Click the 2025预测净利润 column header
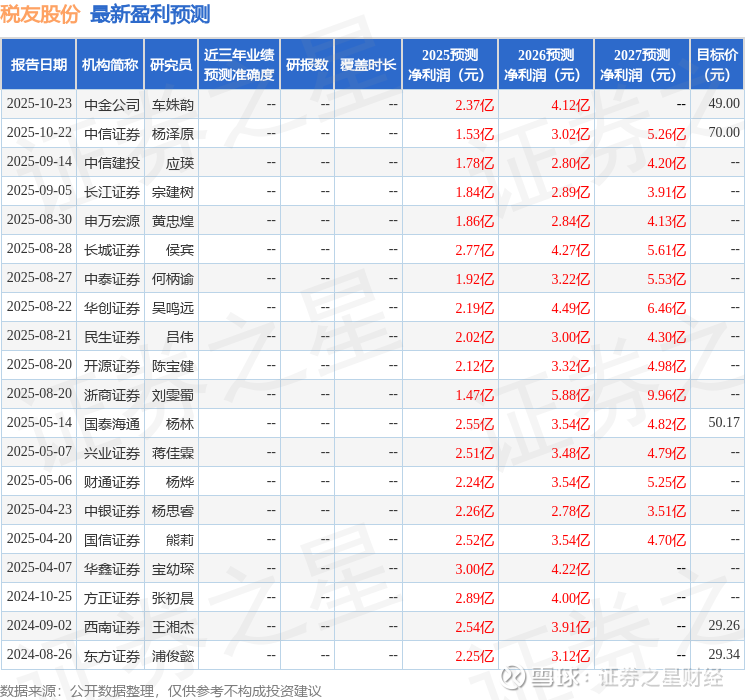This screenshot has height=700, width=745. (450, 65)
